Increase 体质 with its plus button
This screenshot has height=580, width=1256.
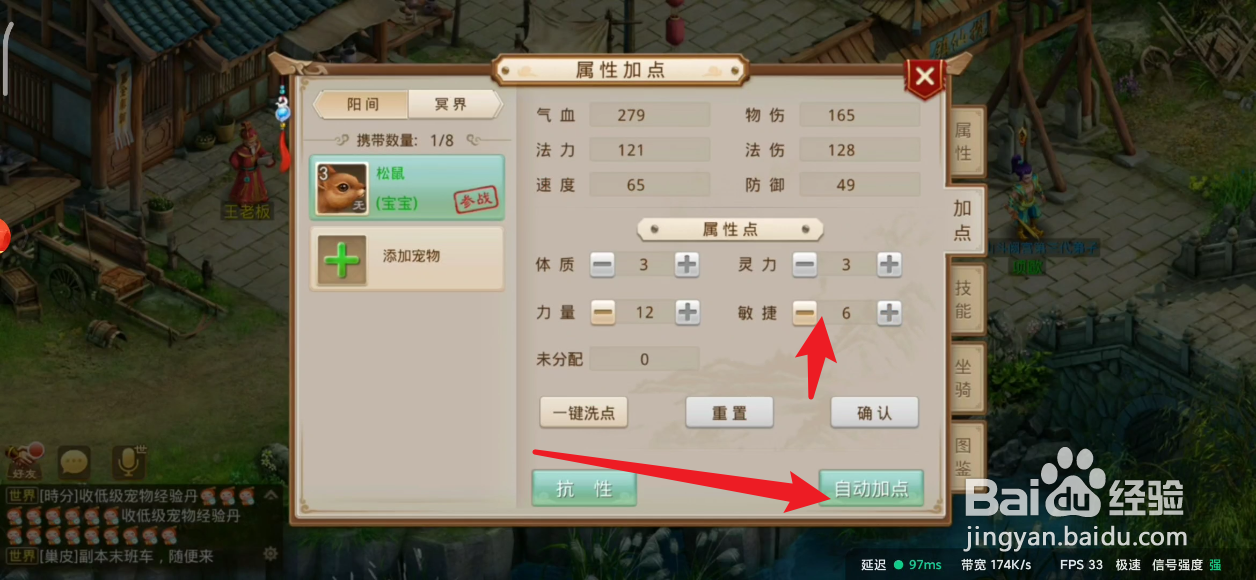(x=687, y=265)
